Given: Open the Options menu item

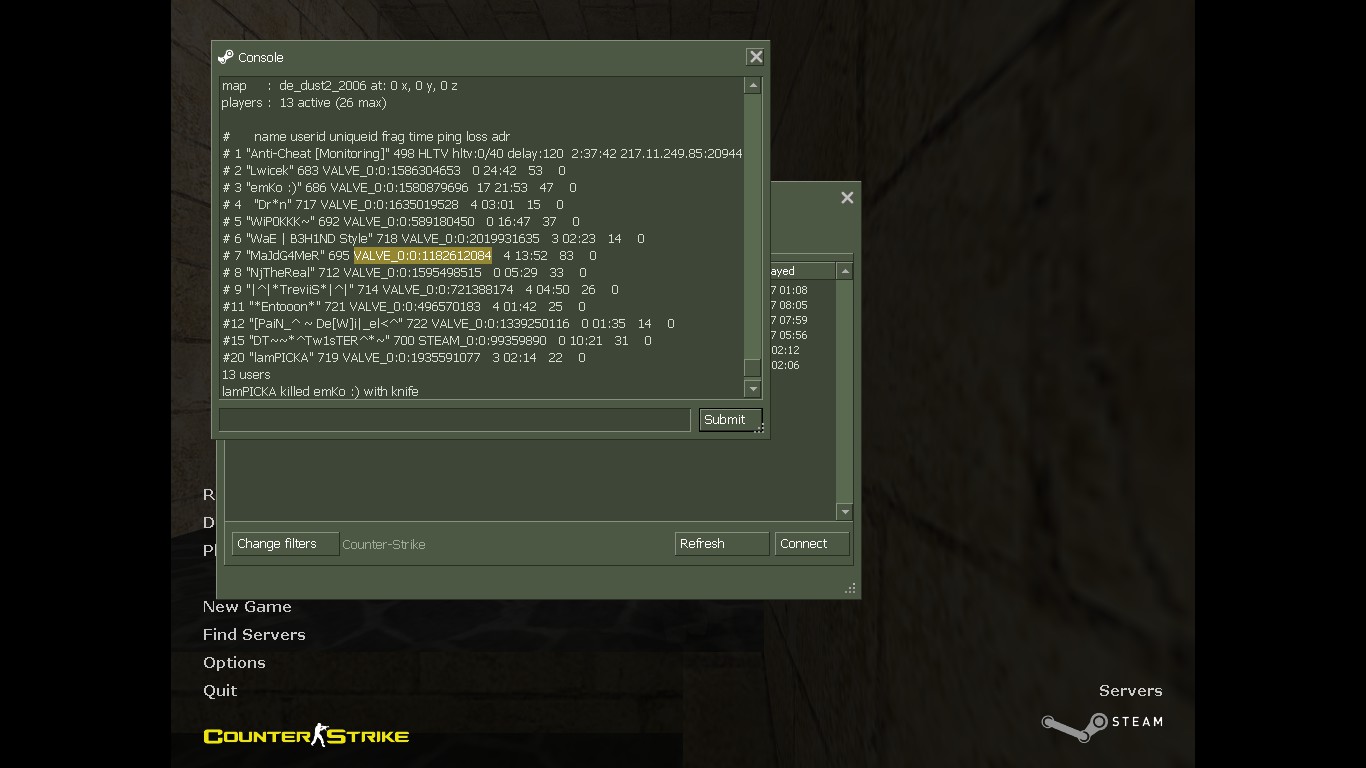Looking at the screenshot, I should point(234,663).
